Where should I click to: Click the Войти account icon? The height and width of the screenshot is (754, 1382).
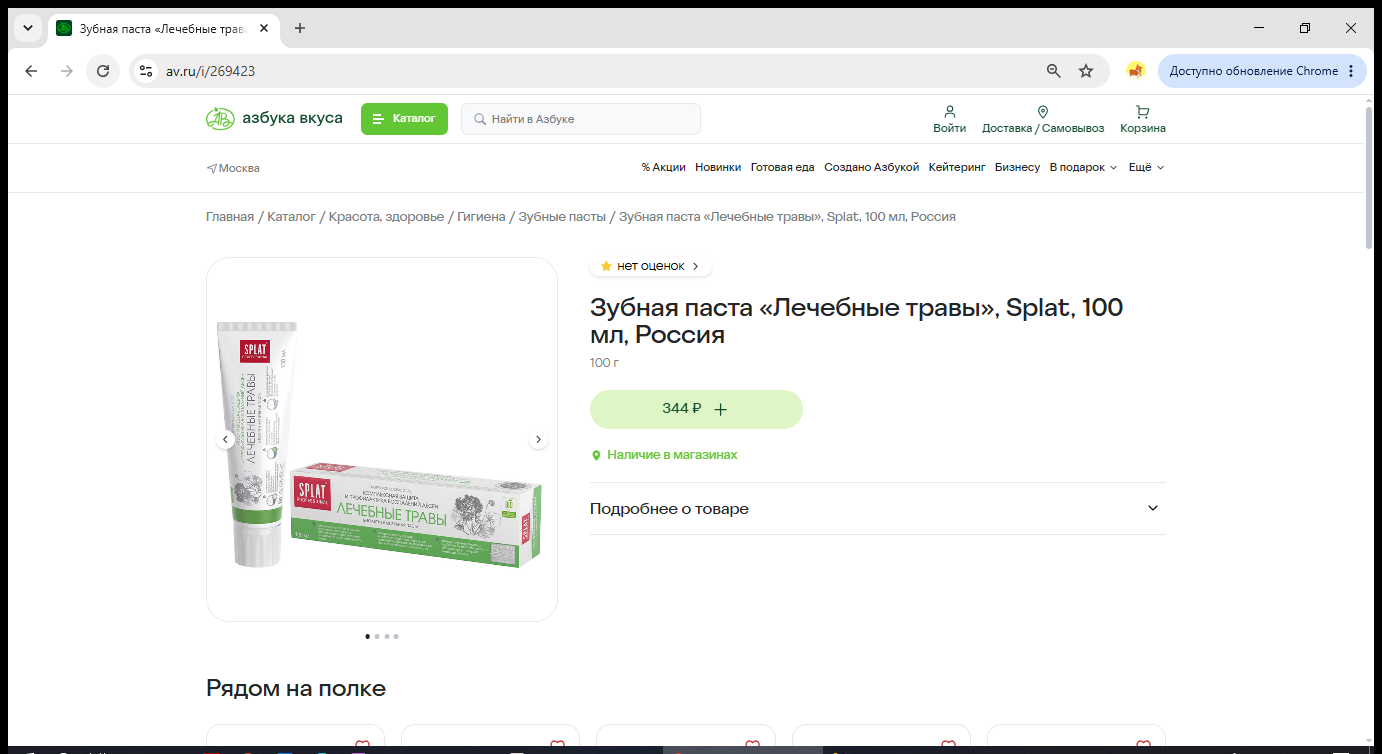click(950, 119)
